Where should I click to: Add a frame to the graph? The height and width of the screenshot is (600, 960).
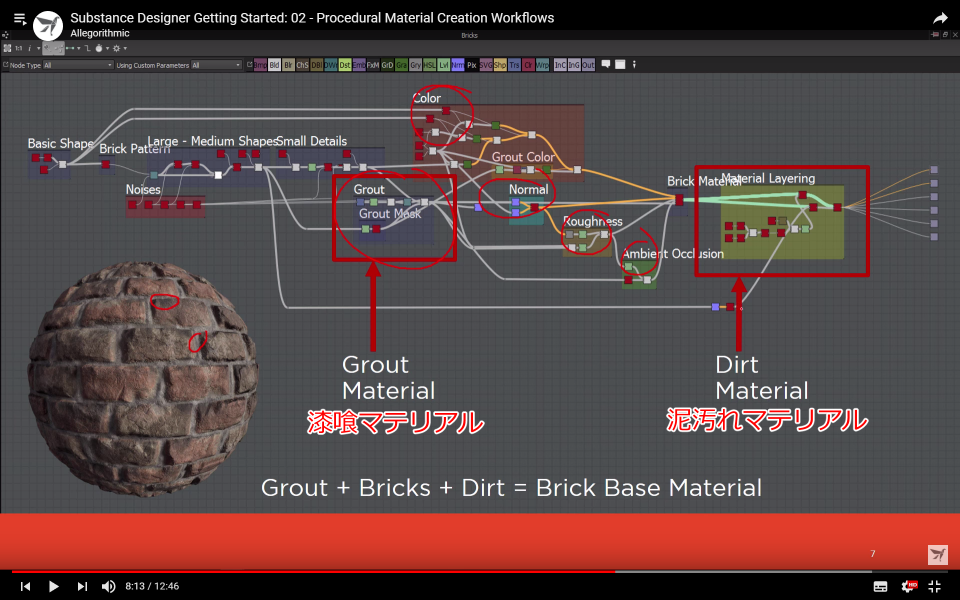click(620, 64)
